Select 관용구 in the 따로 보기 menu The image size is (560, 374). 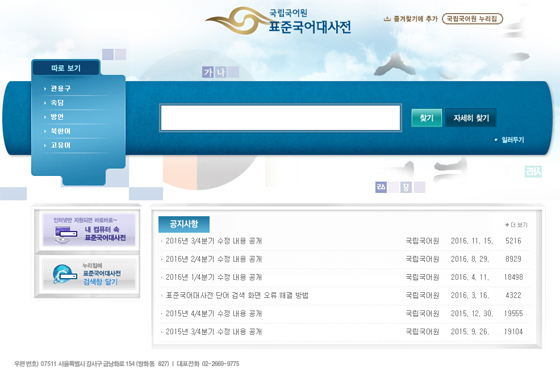pos(60,88)
